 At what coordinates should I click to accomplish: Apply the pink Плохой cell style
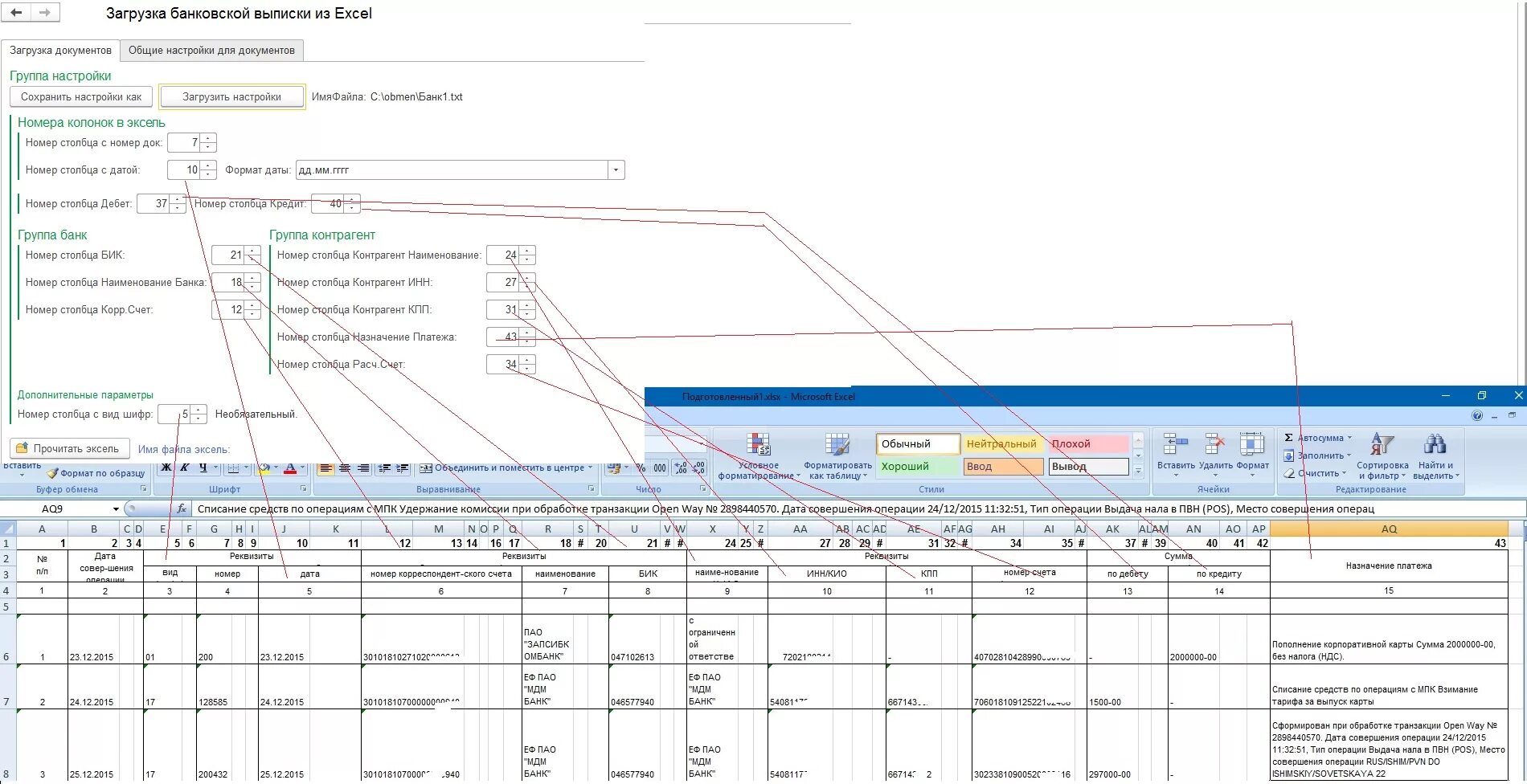(1088, 443)
